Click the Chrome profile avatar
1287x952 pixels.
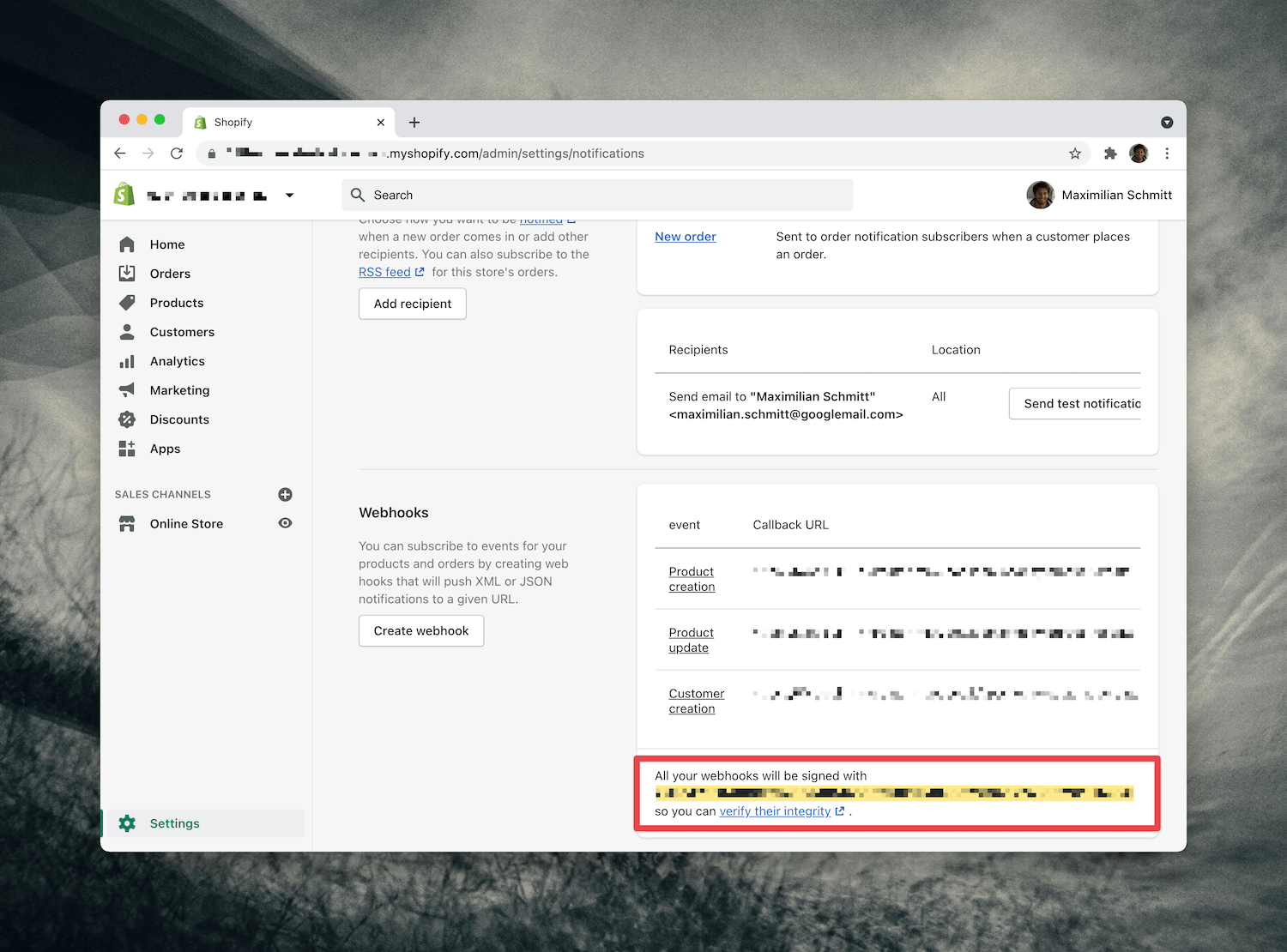click(1139, 154)
